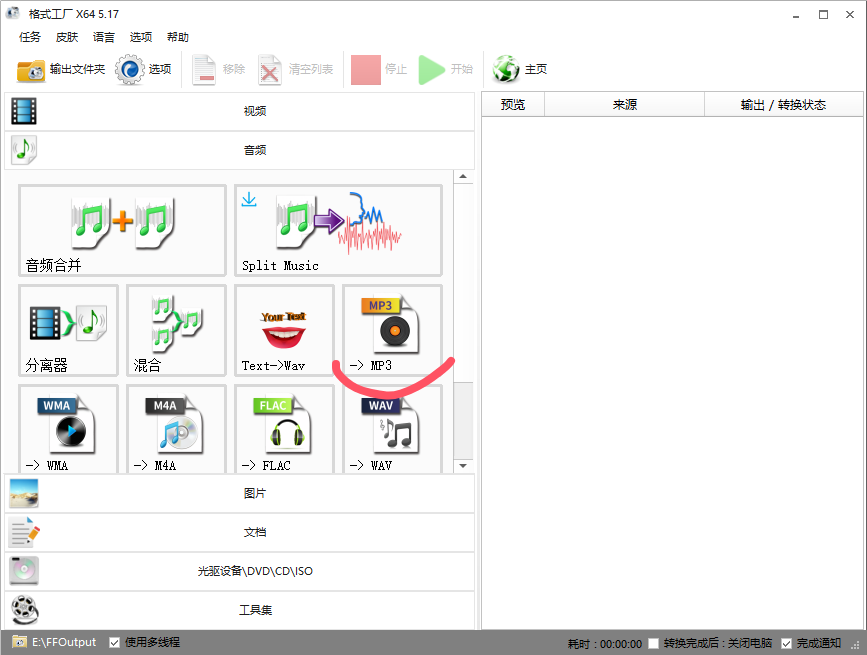
Task: Open the 音频合并 audio joiner tool
Action: click(x=122, y=230)
